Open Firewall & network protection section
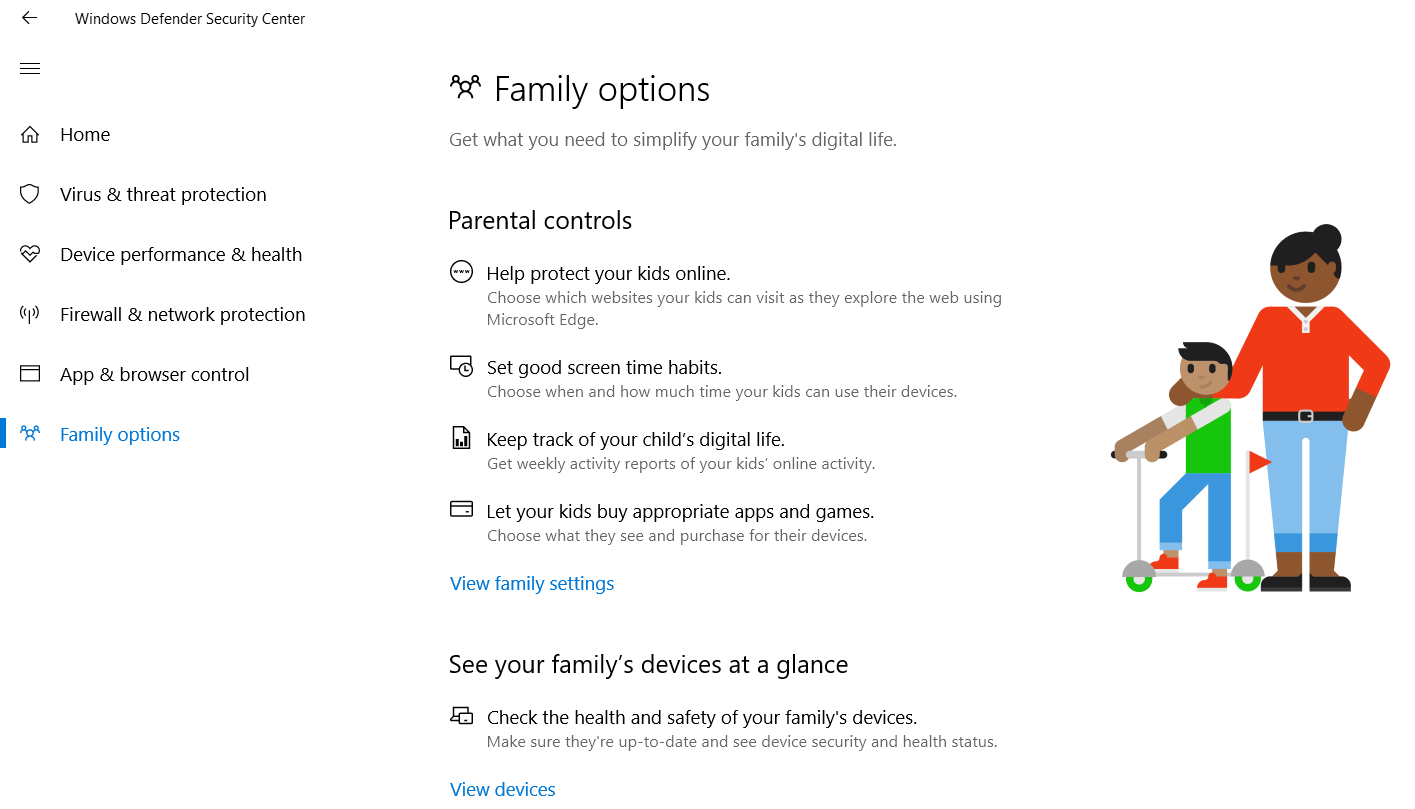Viewport: 1415px width, 809px height. point(182,314)
